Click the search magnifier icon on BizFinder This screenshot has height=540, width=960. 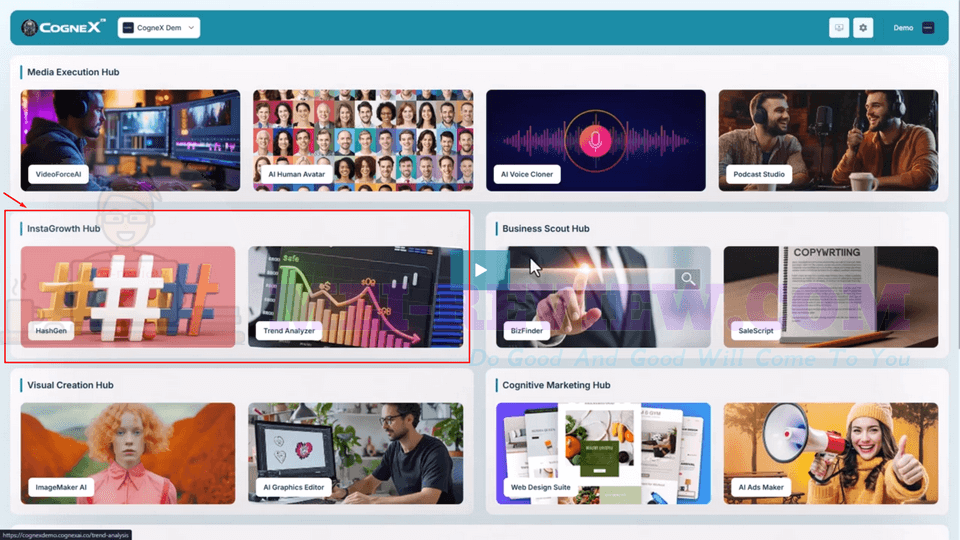point(688,279)
